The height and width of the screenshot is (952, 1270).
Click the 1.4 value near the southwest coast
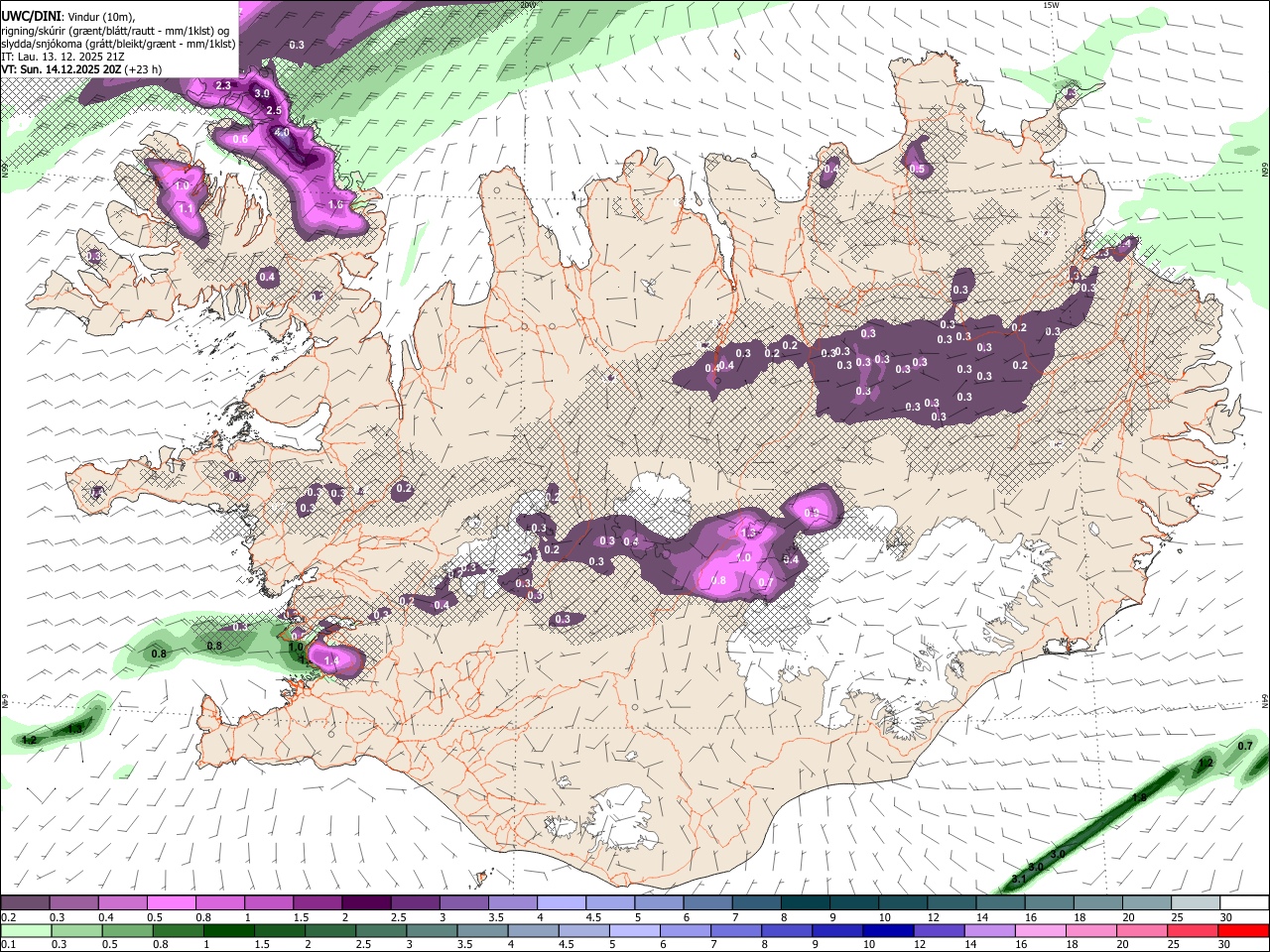pos(332,660)
